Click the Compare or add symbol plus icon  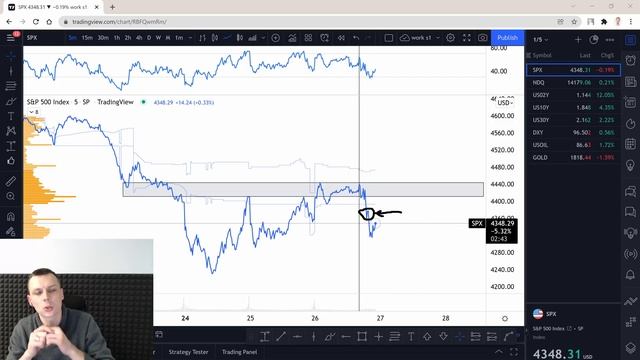(x=276, y=38)
